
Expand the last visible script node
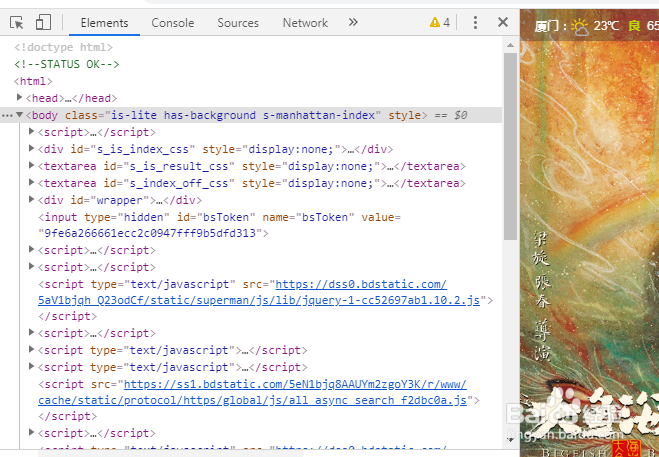tap(31, 433)
